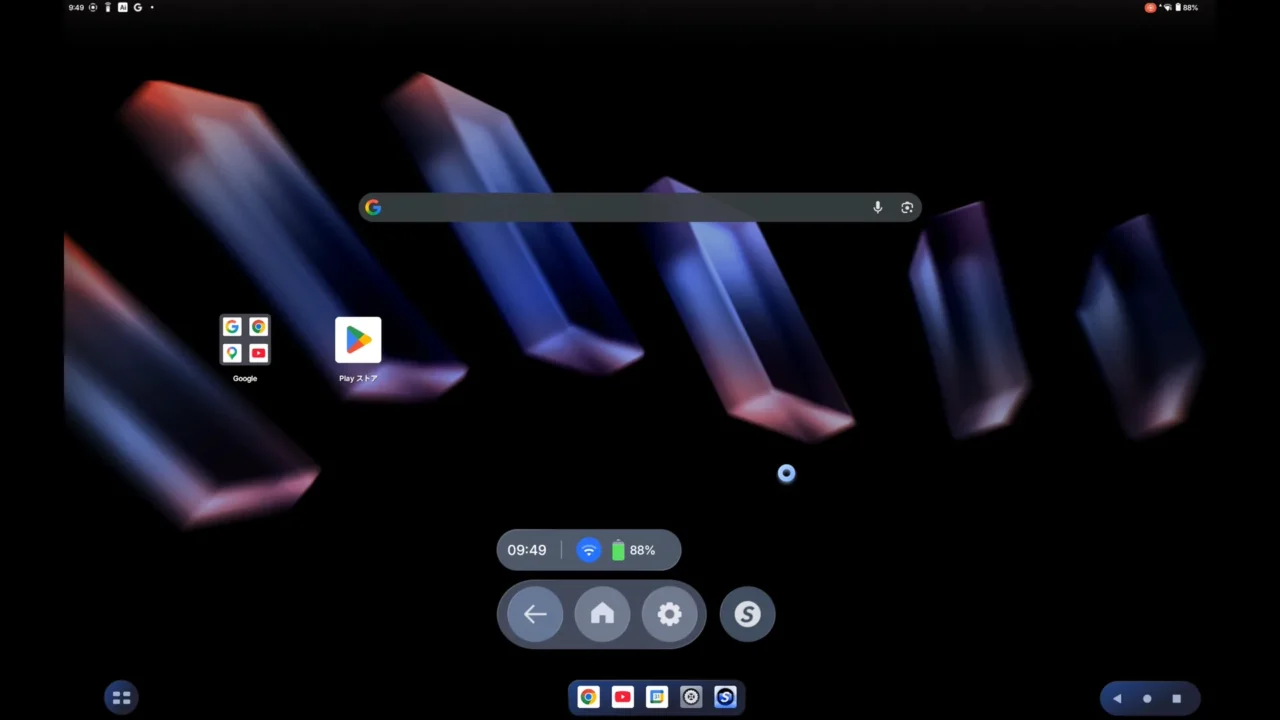This screenshot has width=1280, height=720.
Task: Open the Google folder on home screen
Action: (x=245, y=340)
